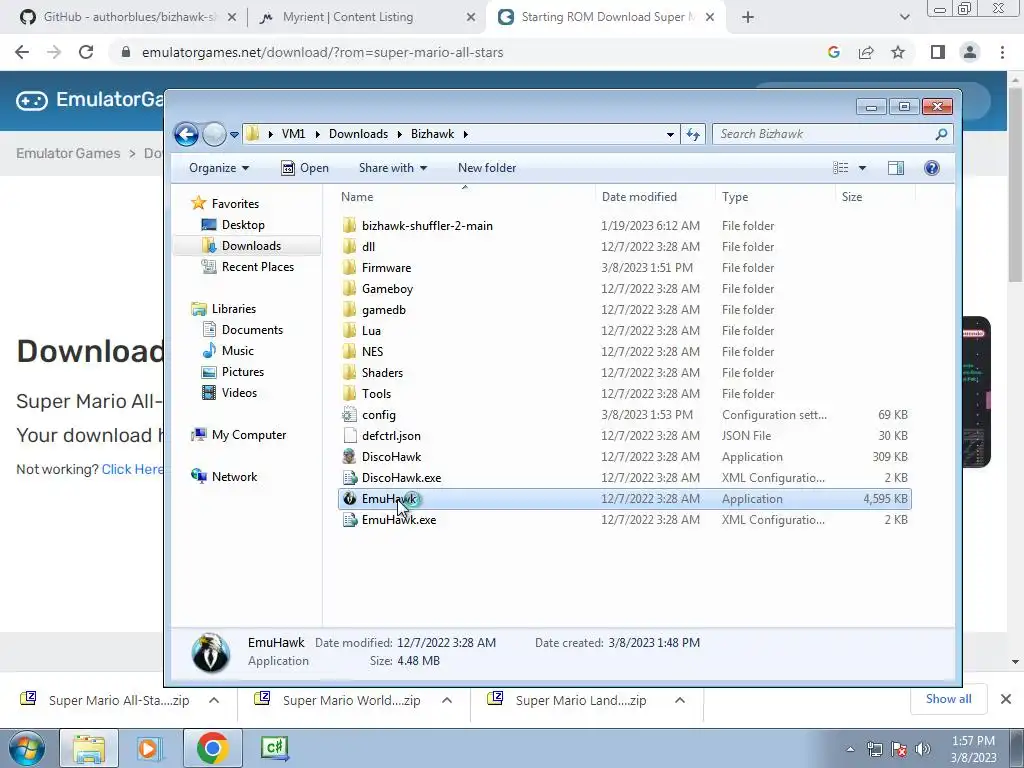The width and height of the screenshot is (1024, 768).
Task: Click VM1 in the breadcrumb path
Action: (293, 134)
